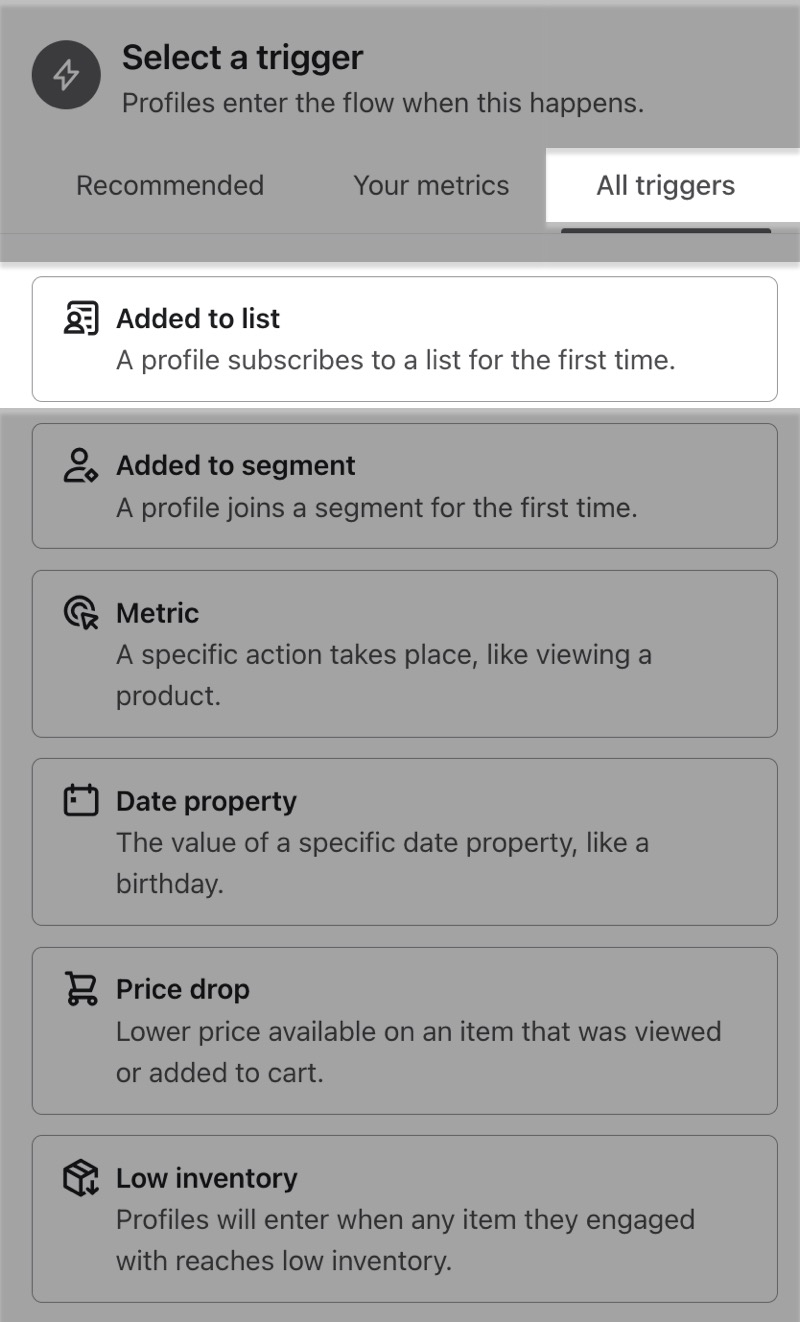The image size is (800, 1322).
Task: Click the Price drop cart icon
Action: [x=81, y=989]
